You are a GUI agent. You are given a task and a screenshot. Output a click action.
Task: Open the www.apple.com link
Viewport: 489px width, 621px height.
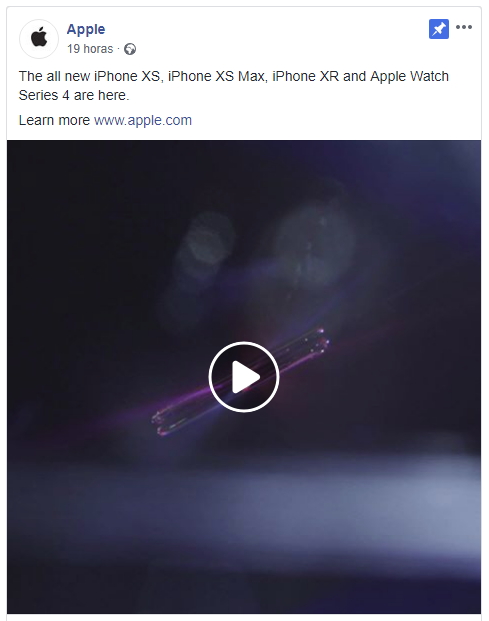(143, 120)
